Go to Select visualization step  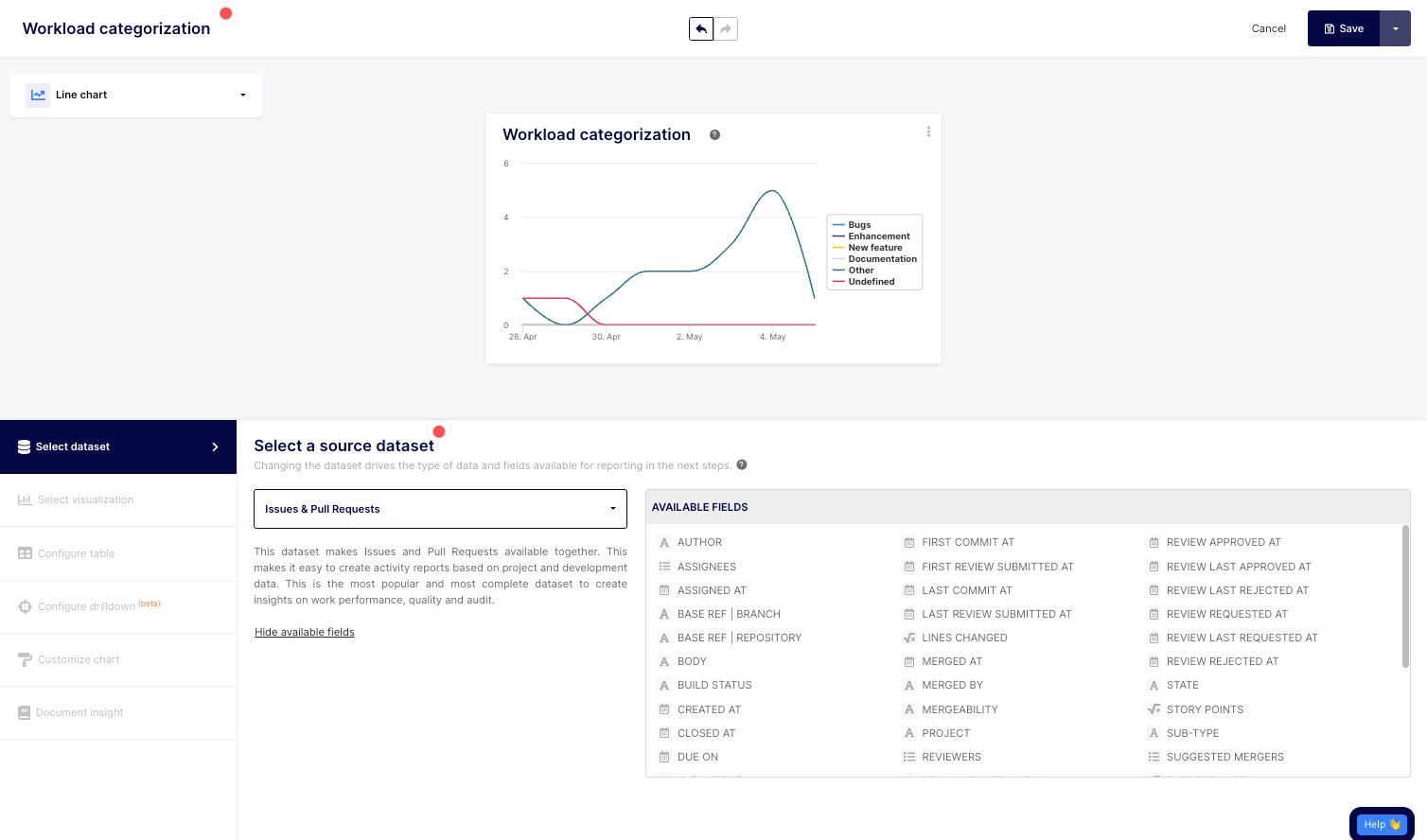[85, 499]
